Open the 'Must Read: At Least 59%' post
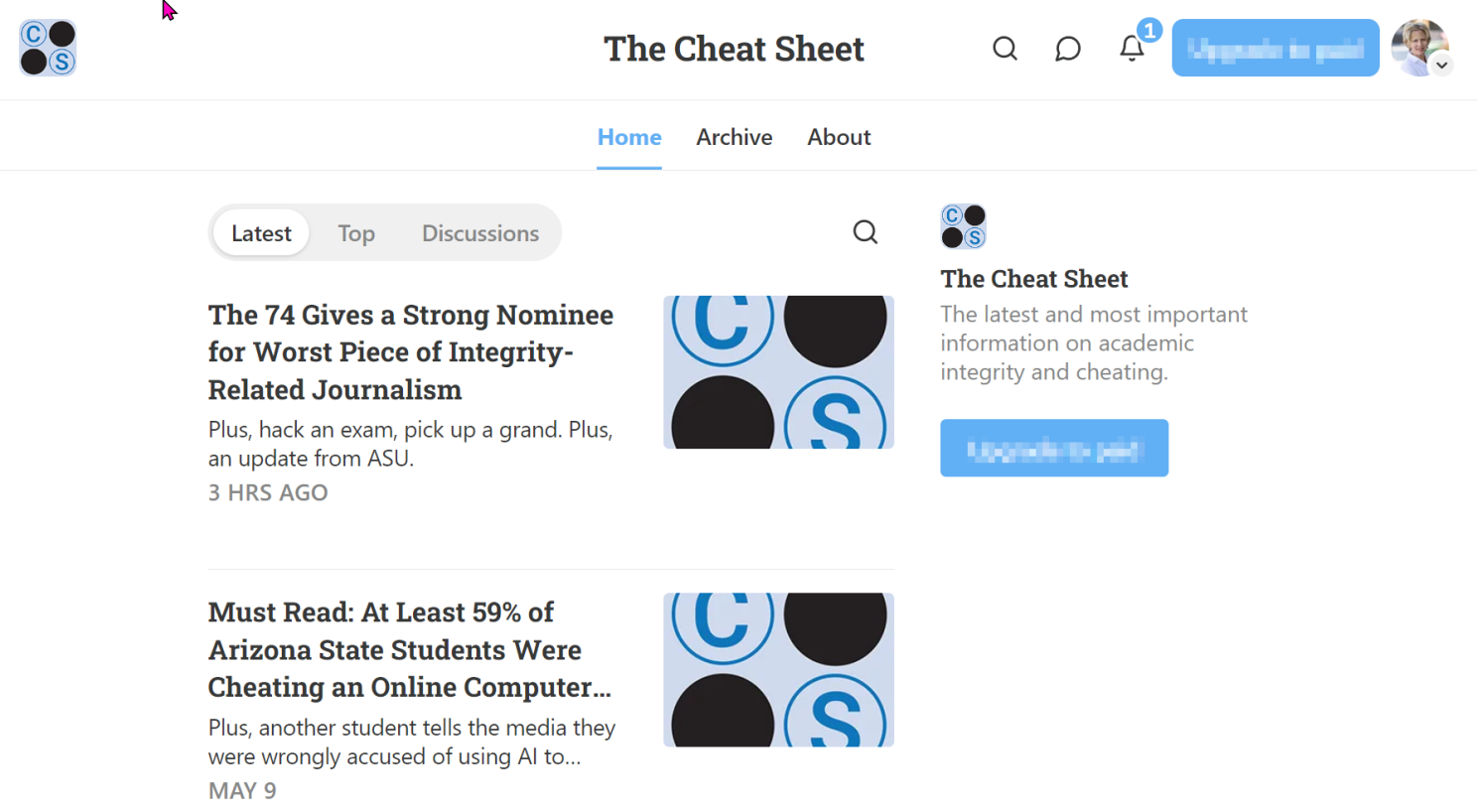Viewport: 1477px width, 812px height. coord(409,649)
